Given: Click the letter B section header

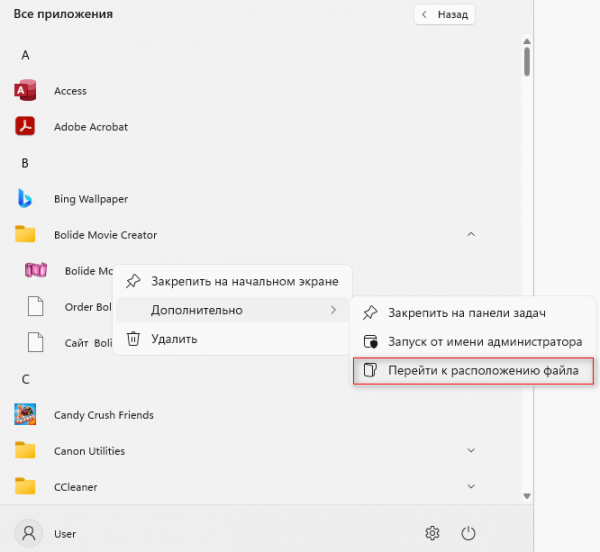Looking at the screenshot, I should tap(25, 163).
